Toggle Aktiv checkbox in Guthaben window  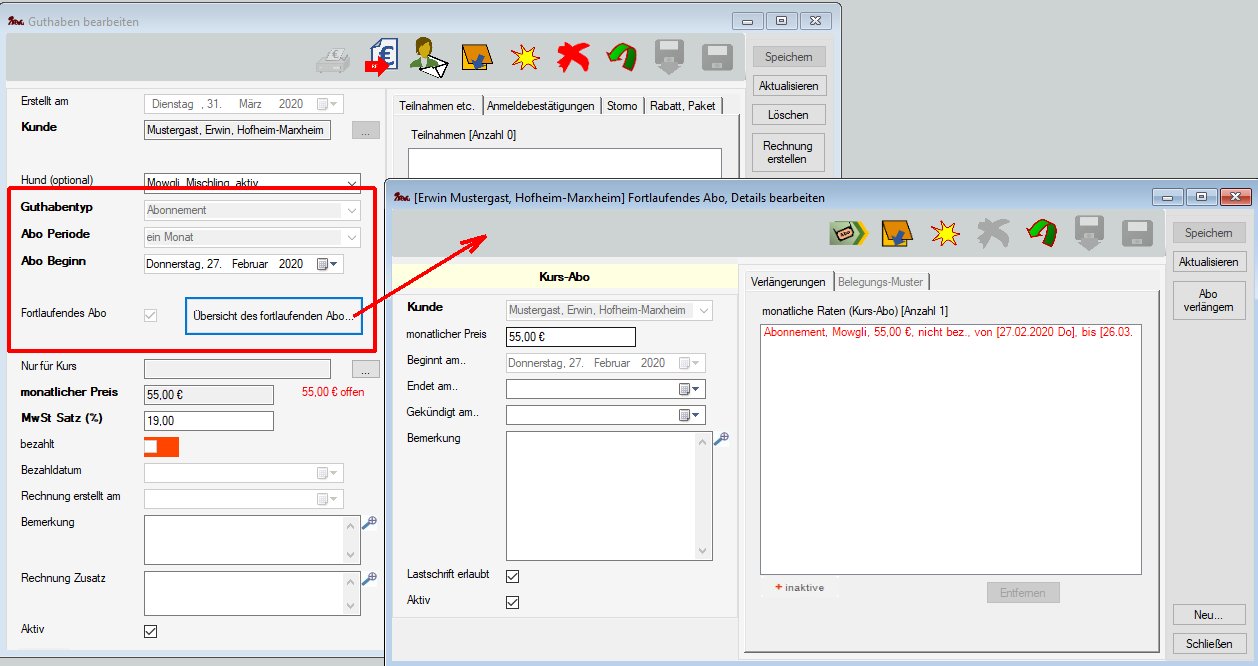click(151, 631)
